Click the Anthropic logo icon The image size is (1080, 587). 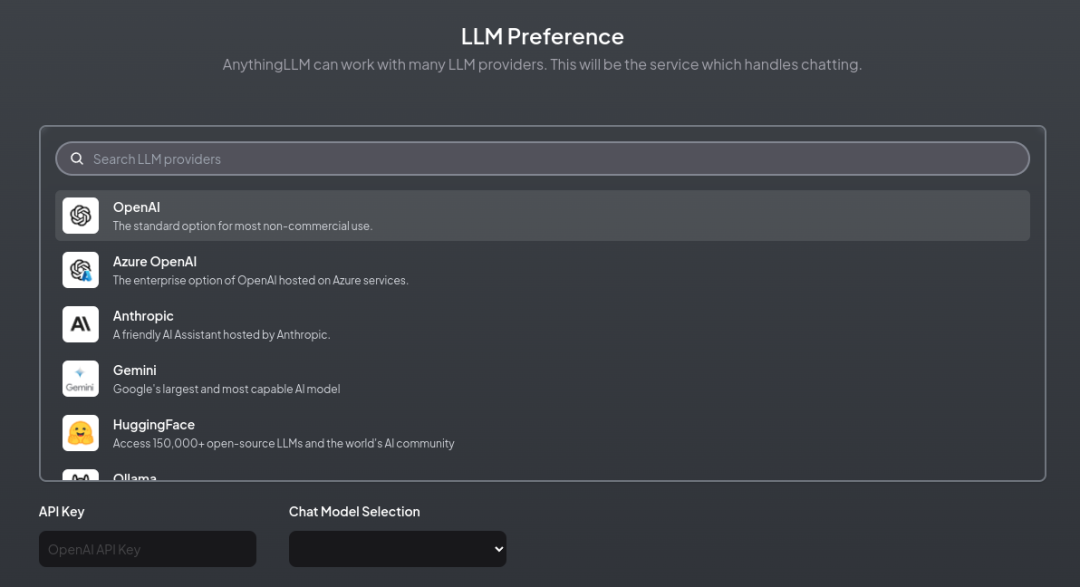tap(81, 324)
